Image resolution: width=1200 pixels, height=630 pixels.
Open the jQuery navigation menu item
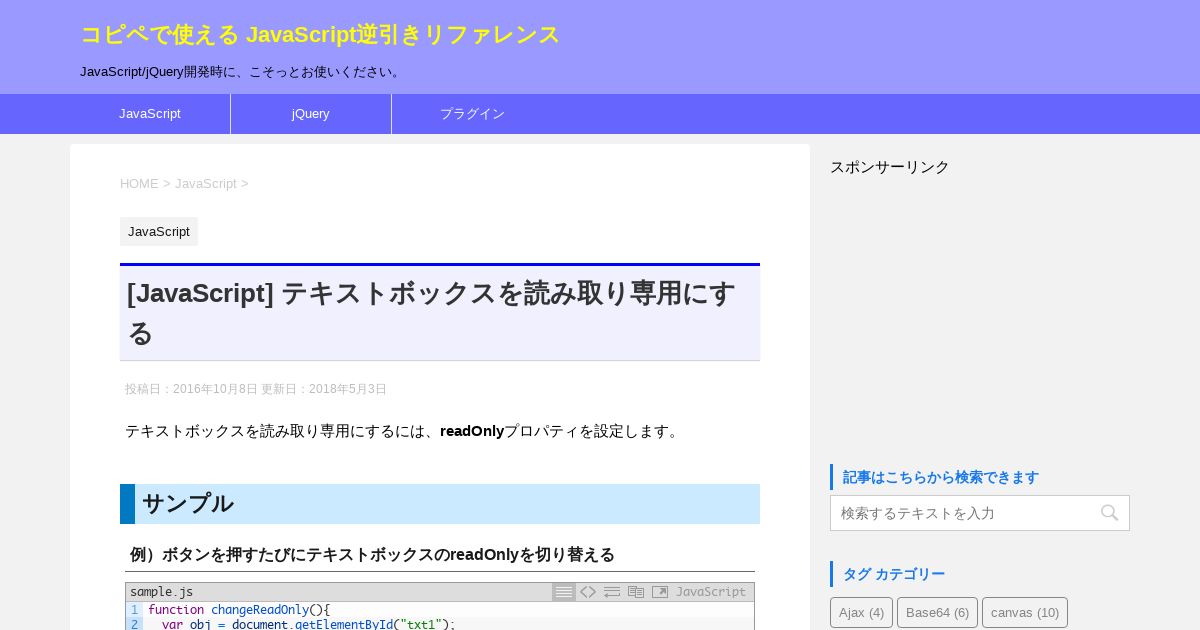(311, 114)
